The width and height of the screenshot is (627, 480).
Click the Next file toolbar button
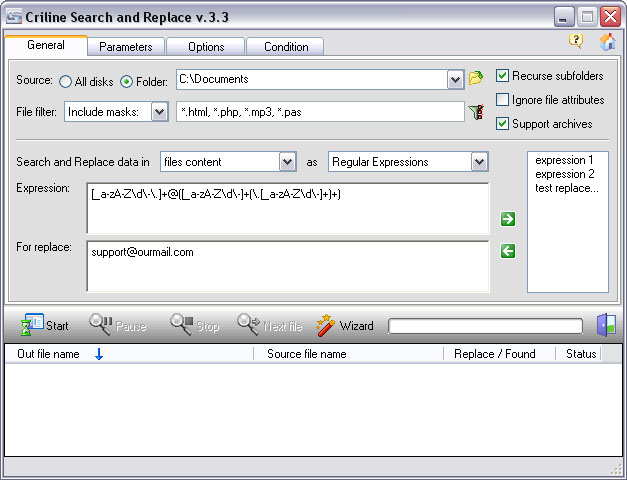[270, 326]
